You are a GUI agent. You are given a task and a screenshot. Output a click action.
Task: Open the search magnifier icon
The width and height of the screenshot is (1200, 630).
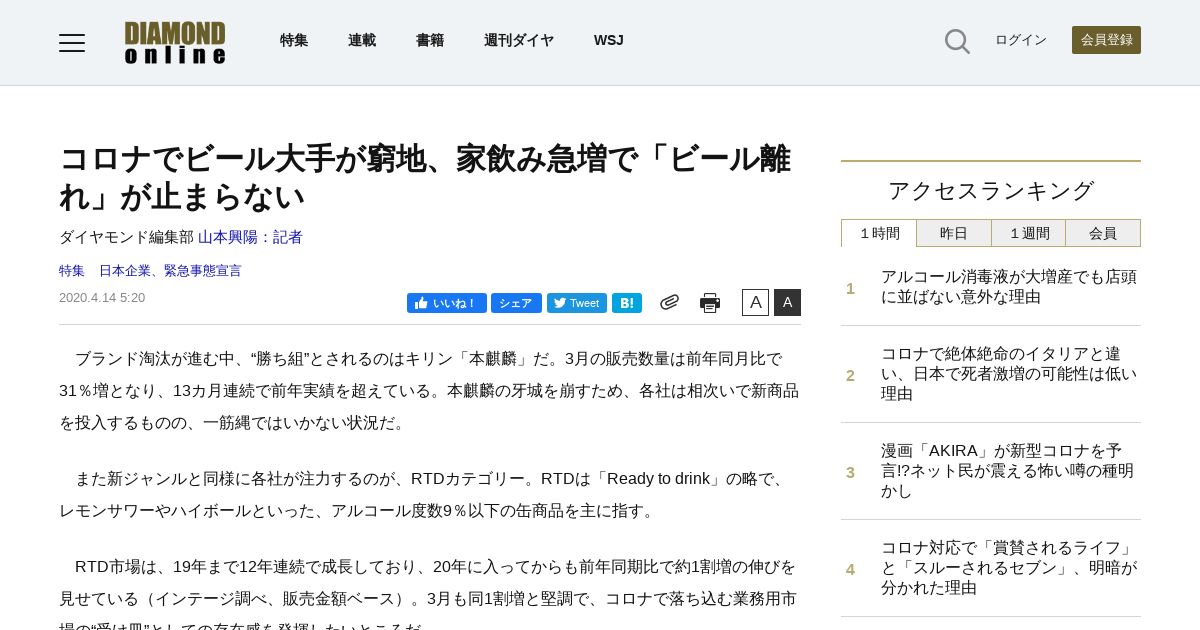point(957,41)
